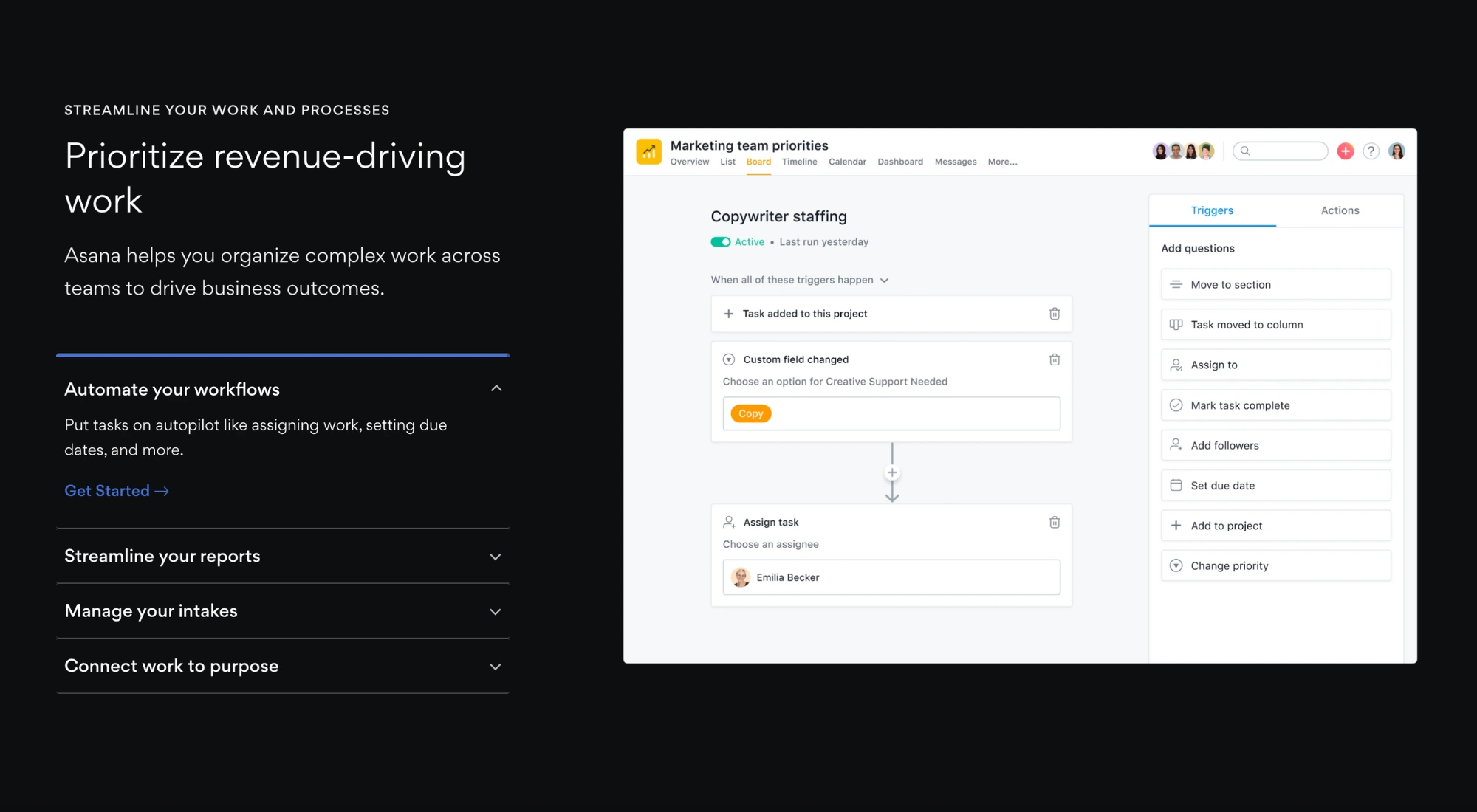Viewport: 1477px width, 812px height.
Task: Click the Add trigger plus button
Action: [x=891, y=473]
